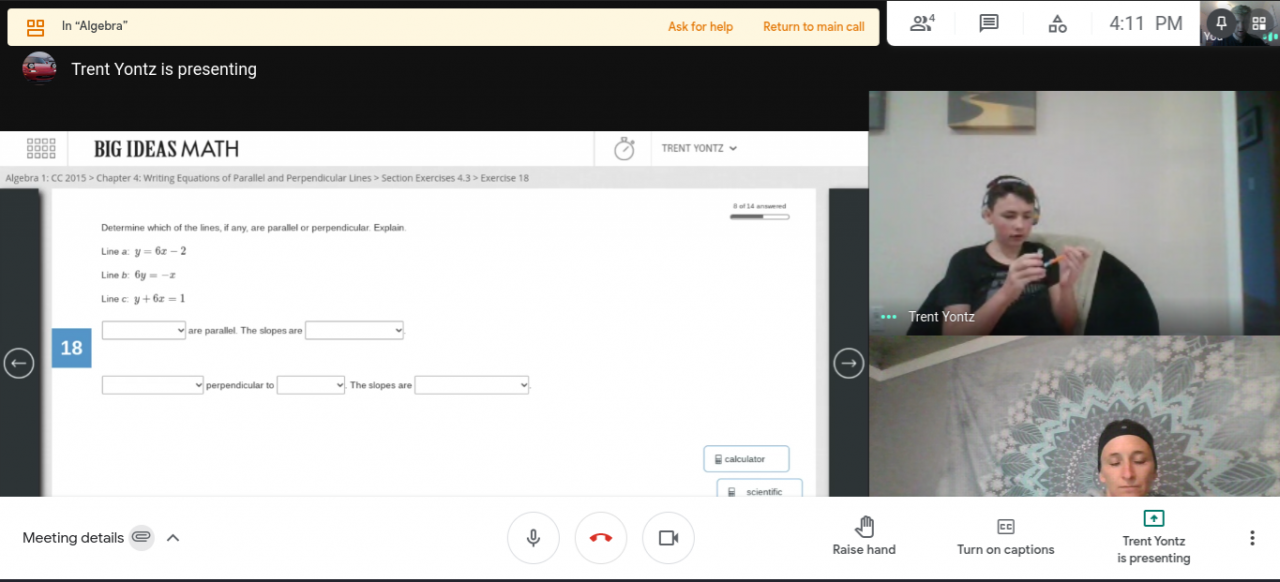Toggle the camera on or off

(668, 538)
